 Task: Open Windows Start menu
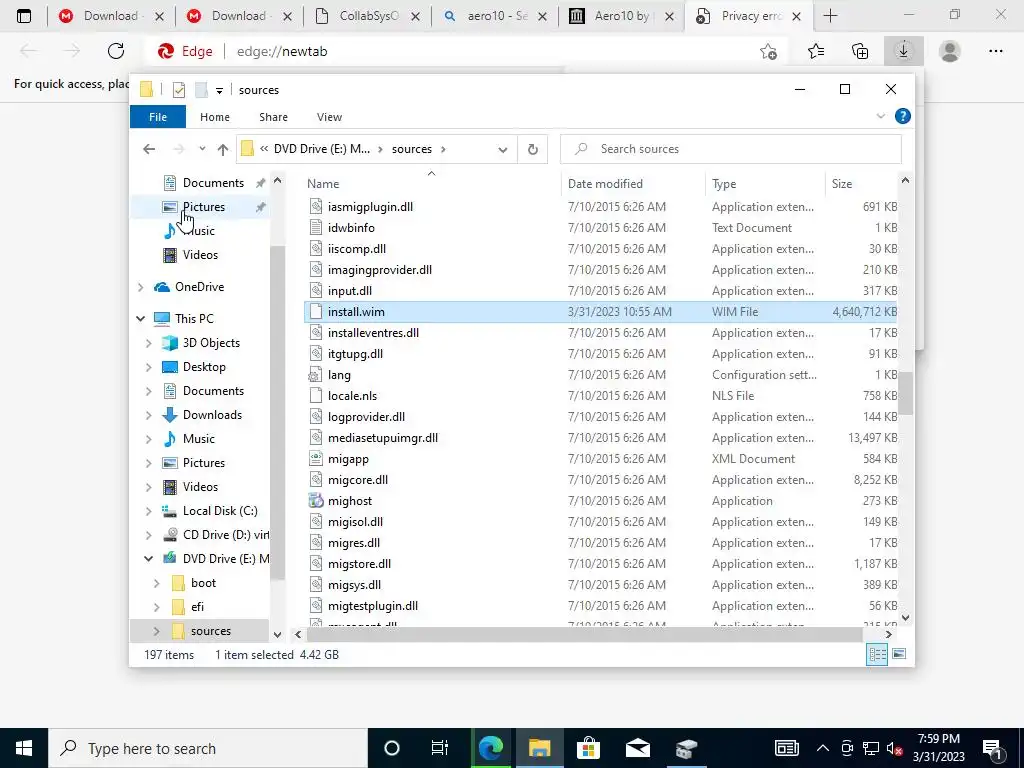[24, 748]
